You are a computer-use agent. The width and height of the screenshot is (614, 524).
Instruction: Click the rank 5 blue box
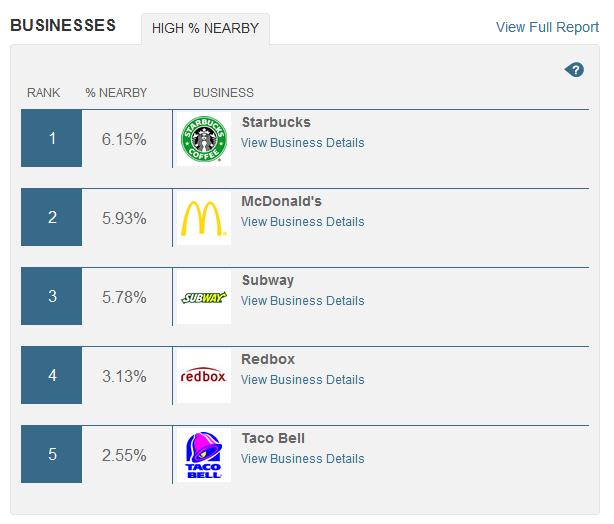[x=52, y=455]
